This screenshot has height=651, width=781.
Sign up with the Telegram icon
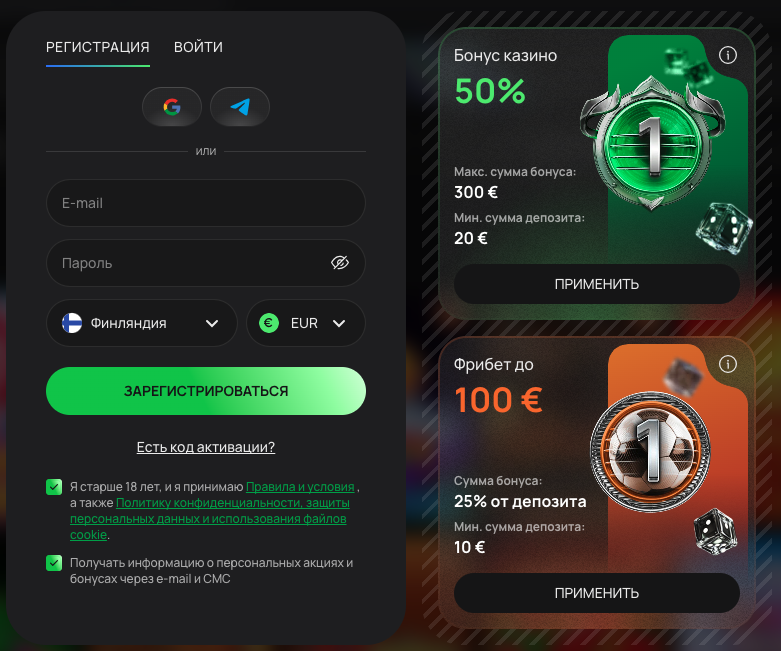[x=240, y=107]
